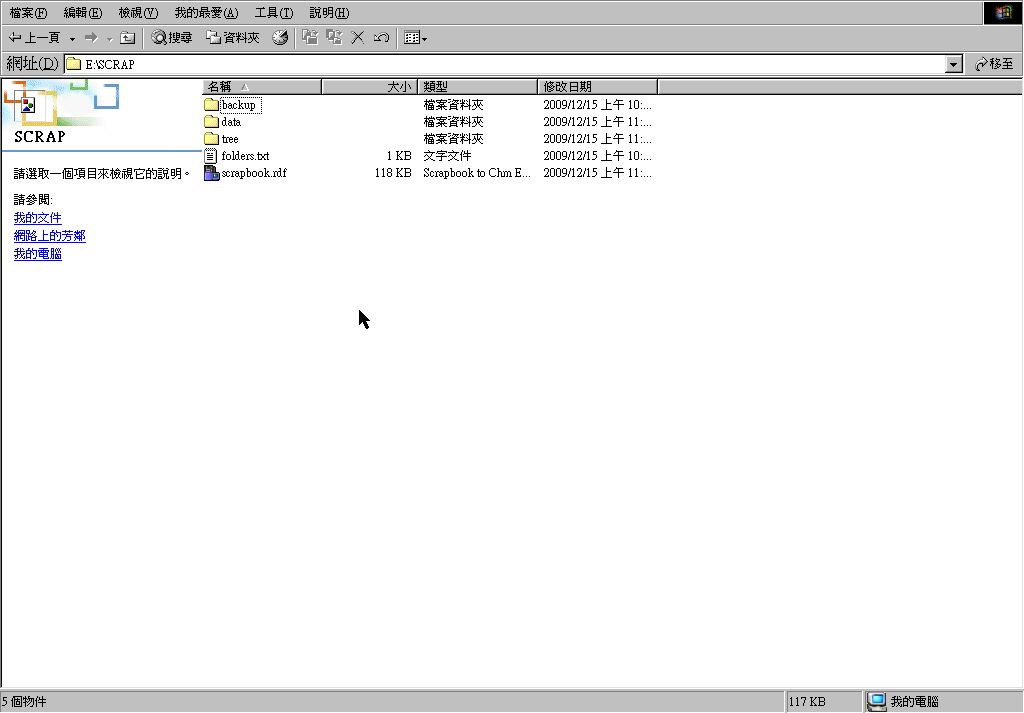Open the history pane icon
1024x713 pixels.
tap(280, 38)
